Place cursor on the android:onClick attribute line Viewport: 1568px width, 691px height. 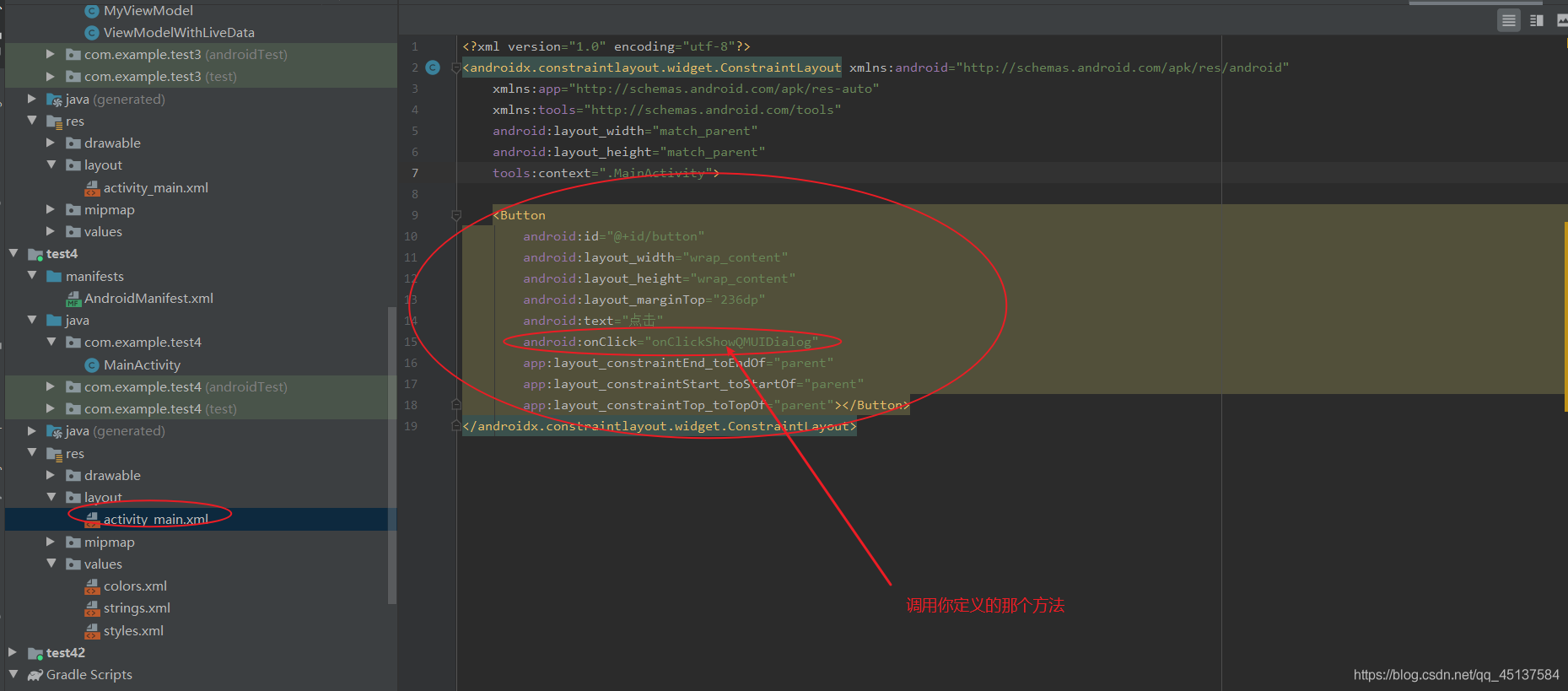click(x=670, y=342)
